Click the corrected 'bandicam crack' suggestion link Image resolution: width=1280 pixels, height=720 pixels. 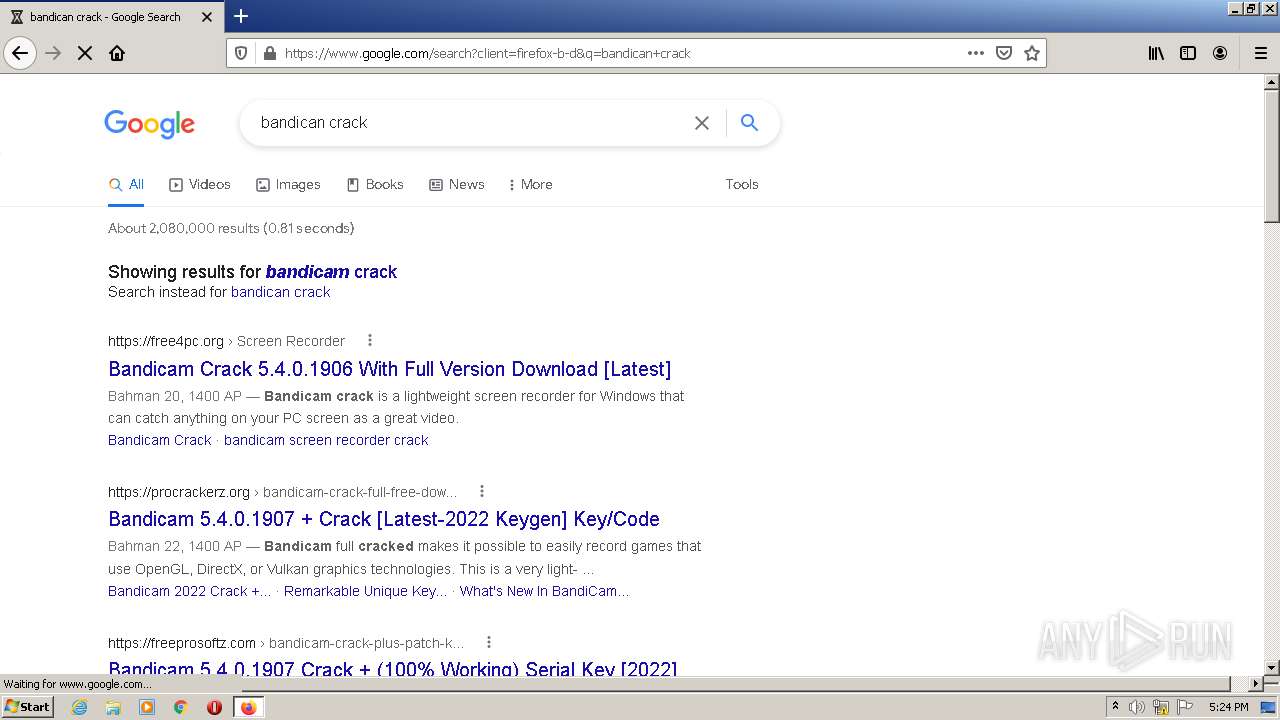pos(331,272)
